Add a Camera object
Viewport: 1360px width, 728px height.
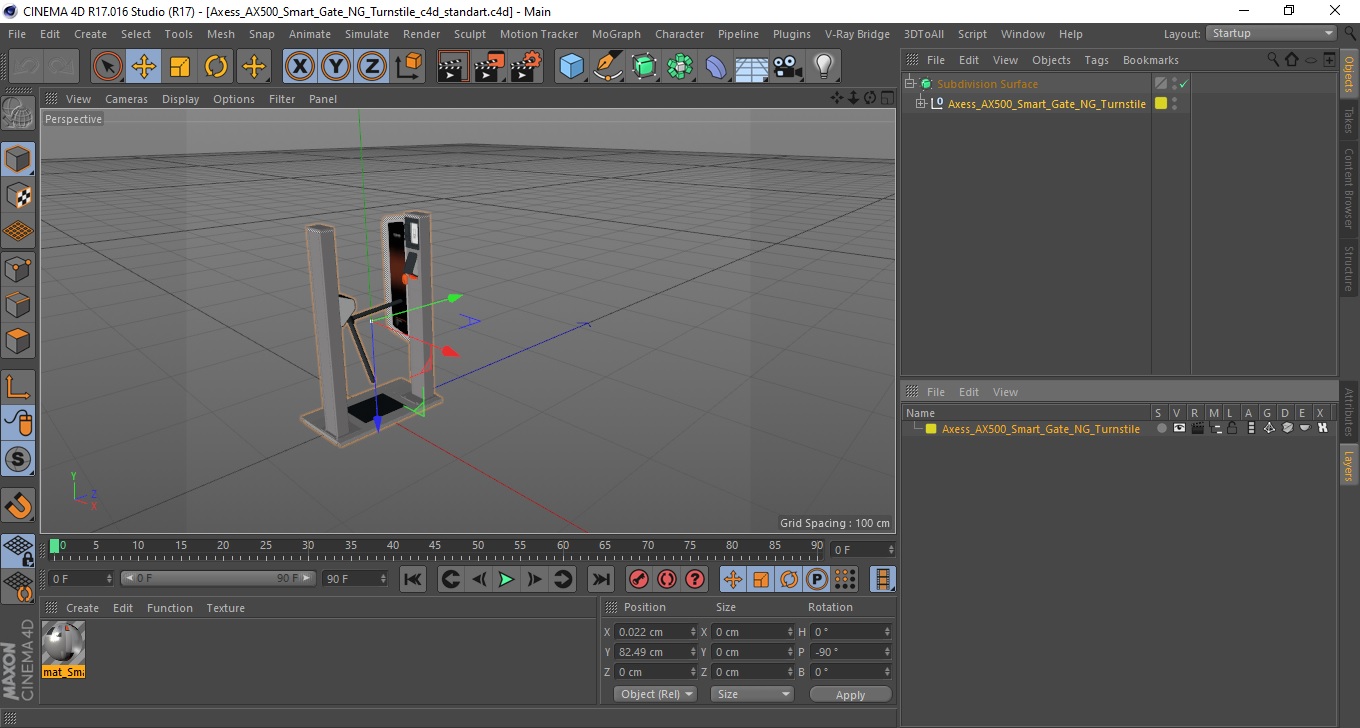(788, 67)
